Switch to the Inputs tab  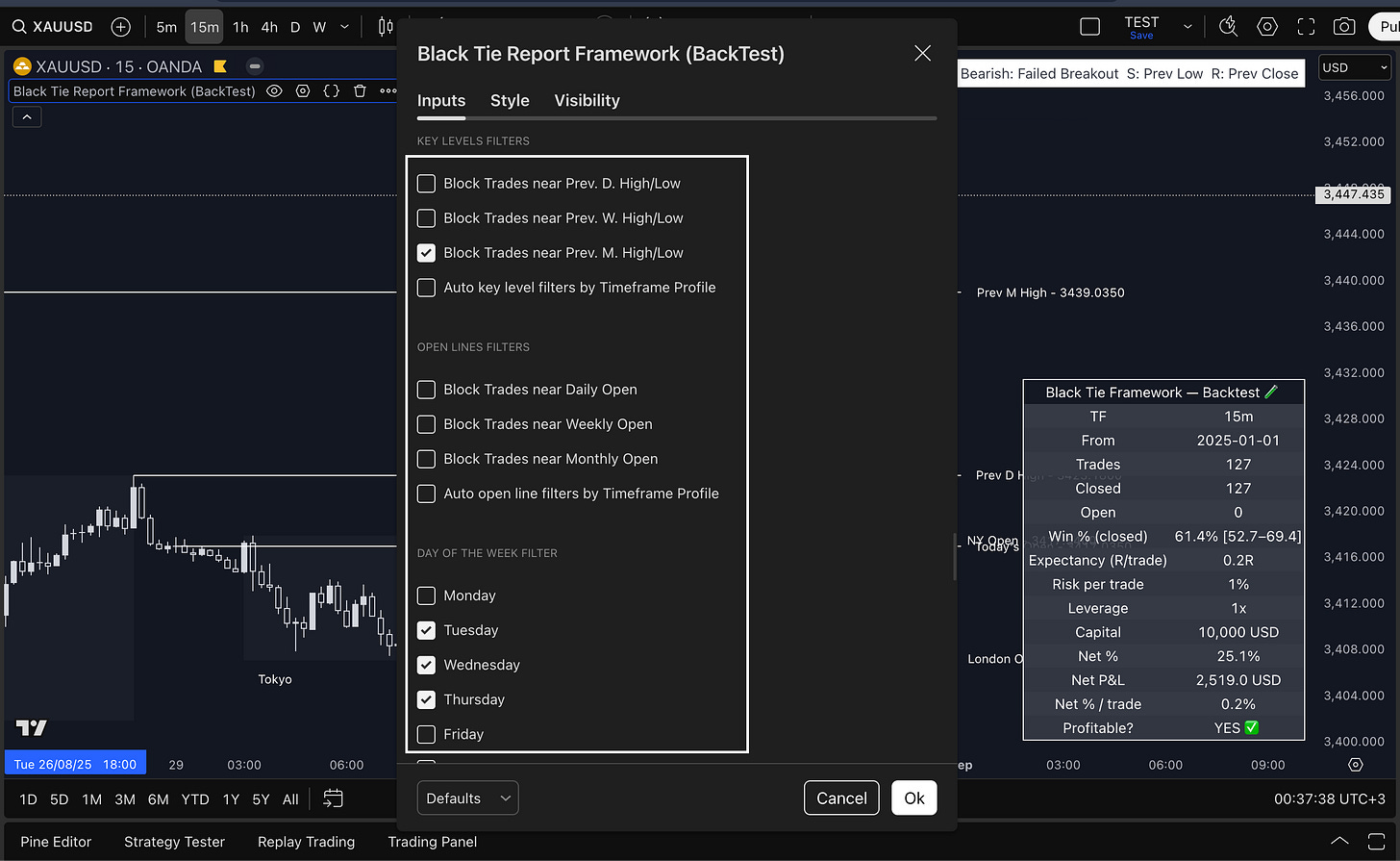(441, 100)
